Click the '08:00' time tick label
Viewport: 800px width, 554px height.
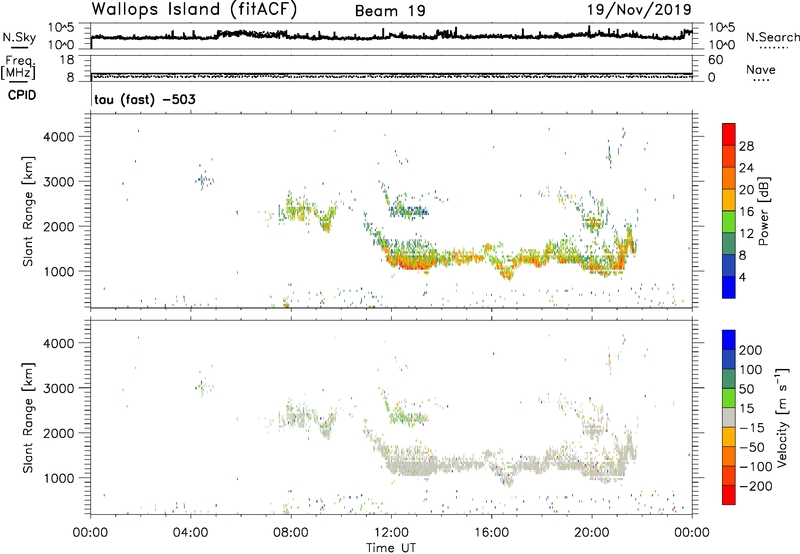291,533
